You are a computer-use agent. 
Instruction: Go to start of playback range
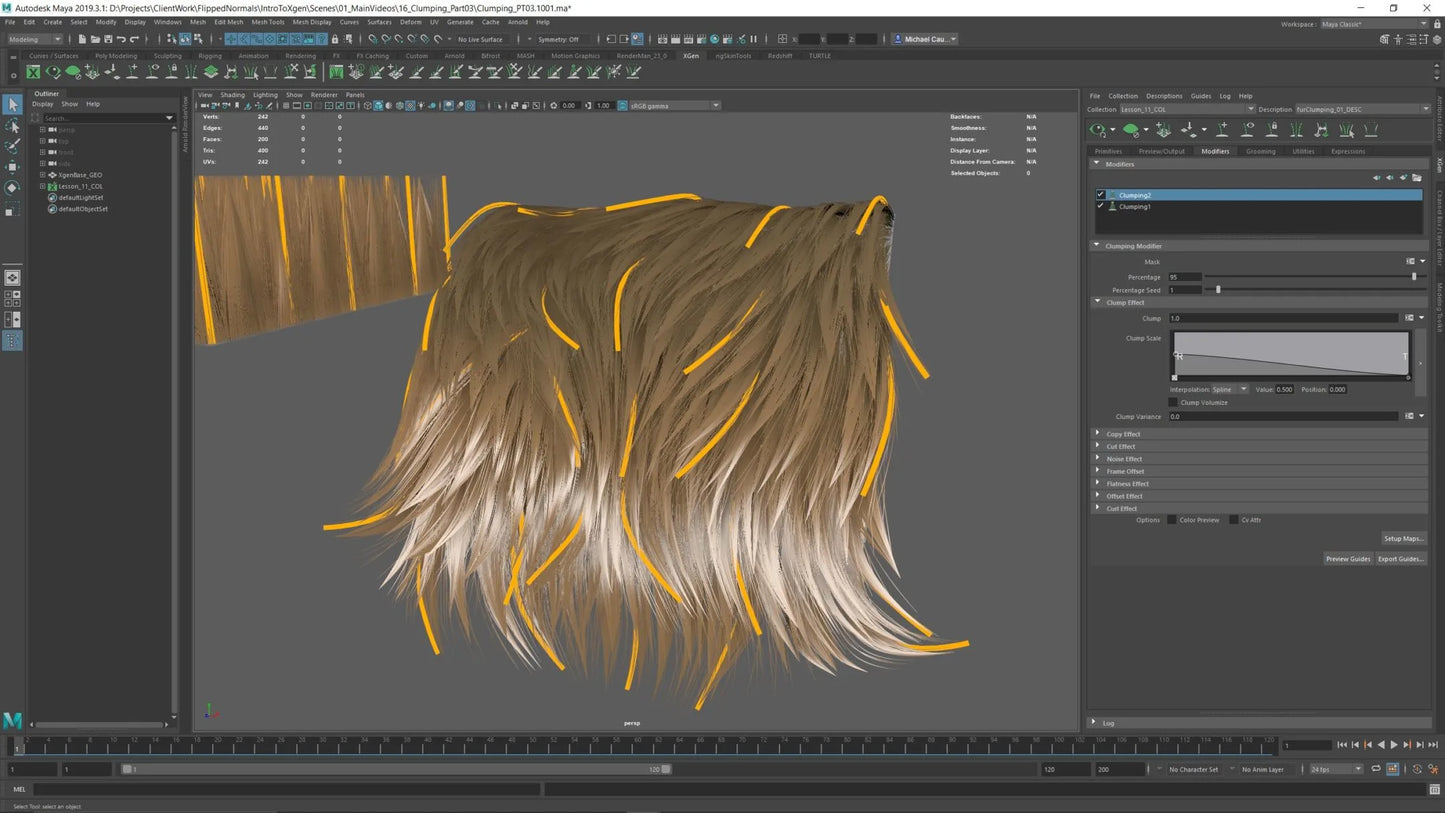pos(1343,745)
